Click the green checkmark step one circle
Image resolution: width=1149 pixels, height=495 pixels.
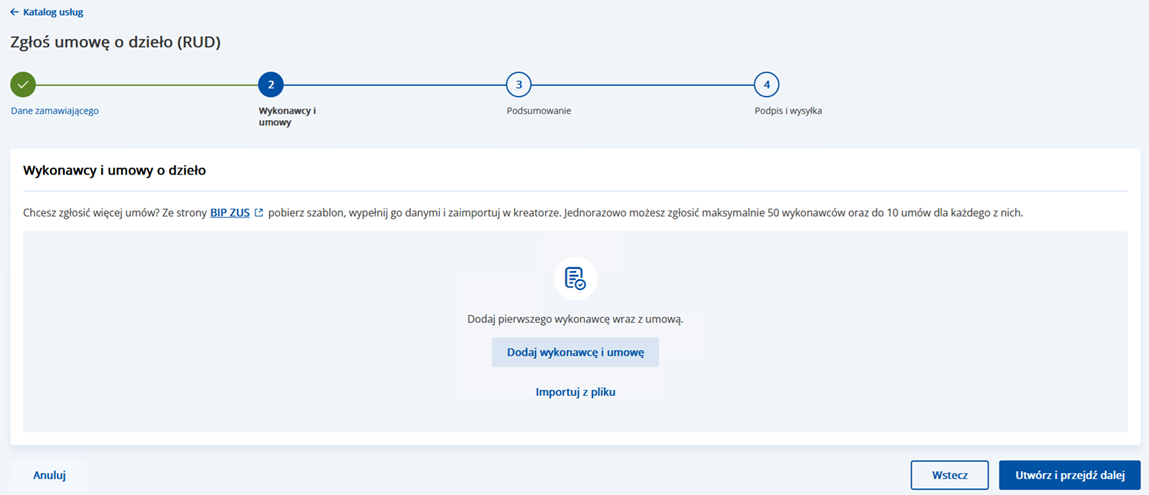(x=23, y=84)
